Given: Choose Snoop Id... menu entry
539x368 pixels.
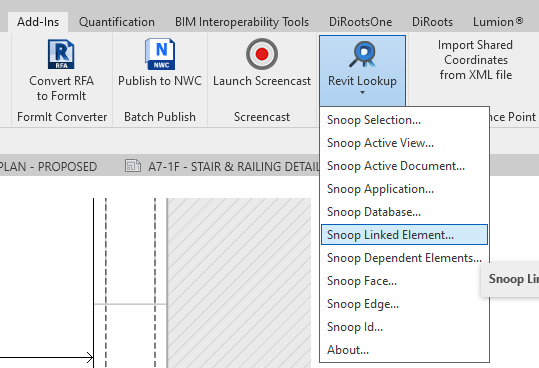Looking at the screenshot, I should click(x=405, y=327).
